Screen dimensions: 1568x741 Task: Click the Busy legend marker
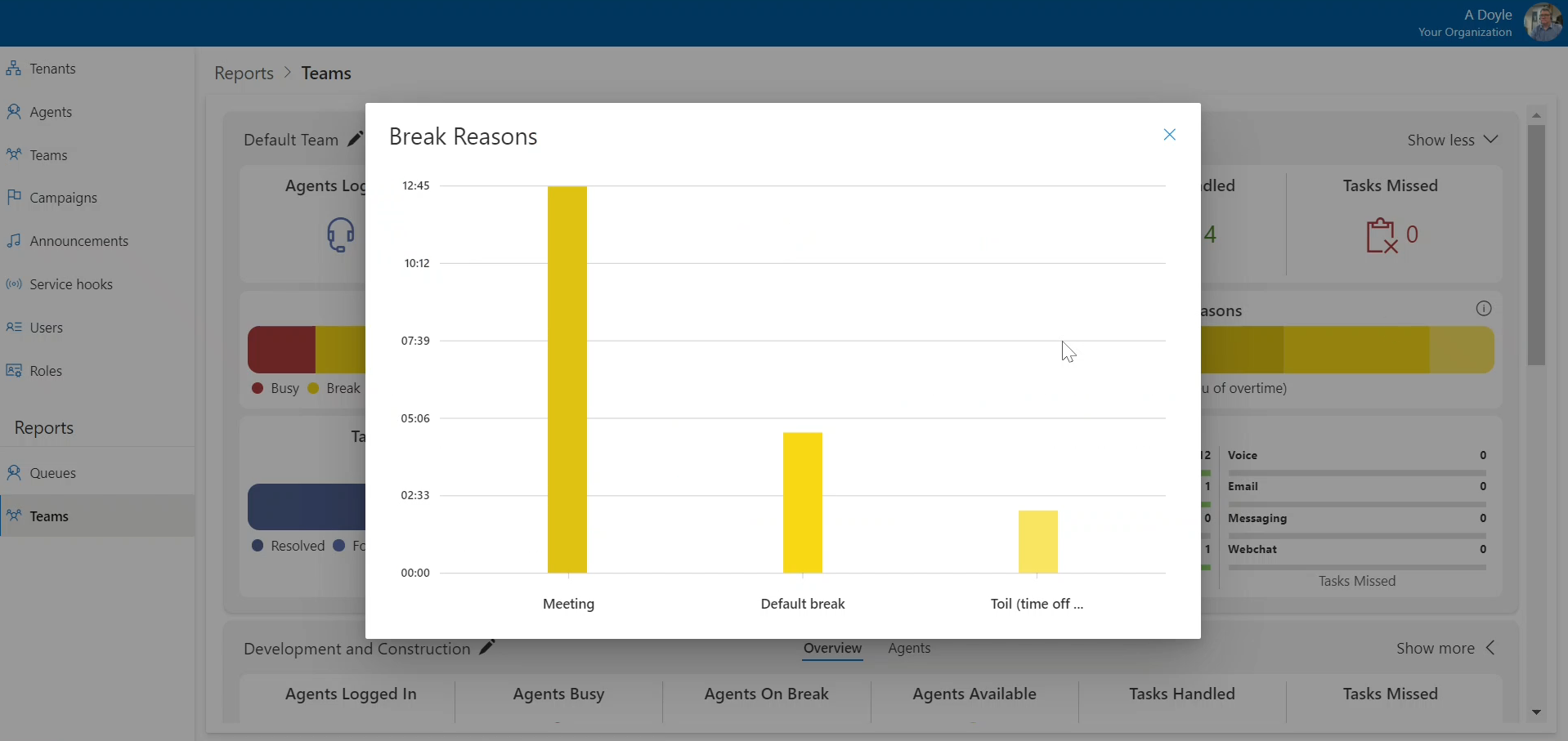(x=258, y=388)
